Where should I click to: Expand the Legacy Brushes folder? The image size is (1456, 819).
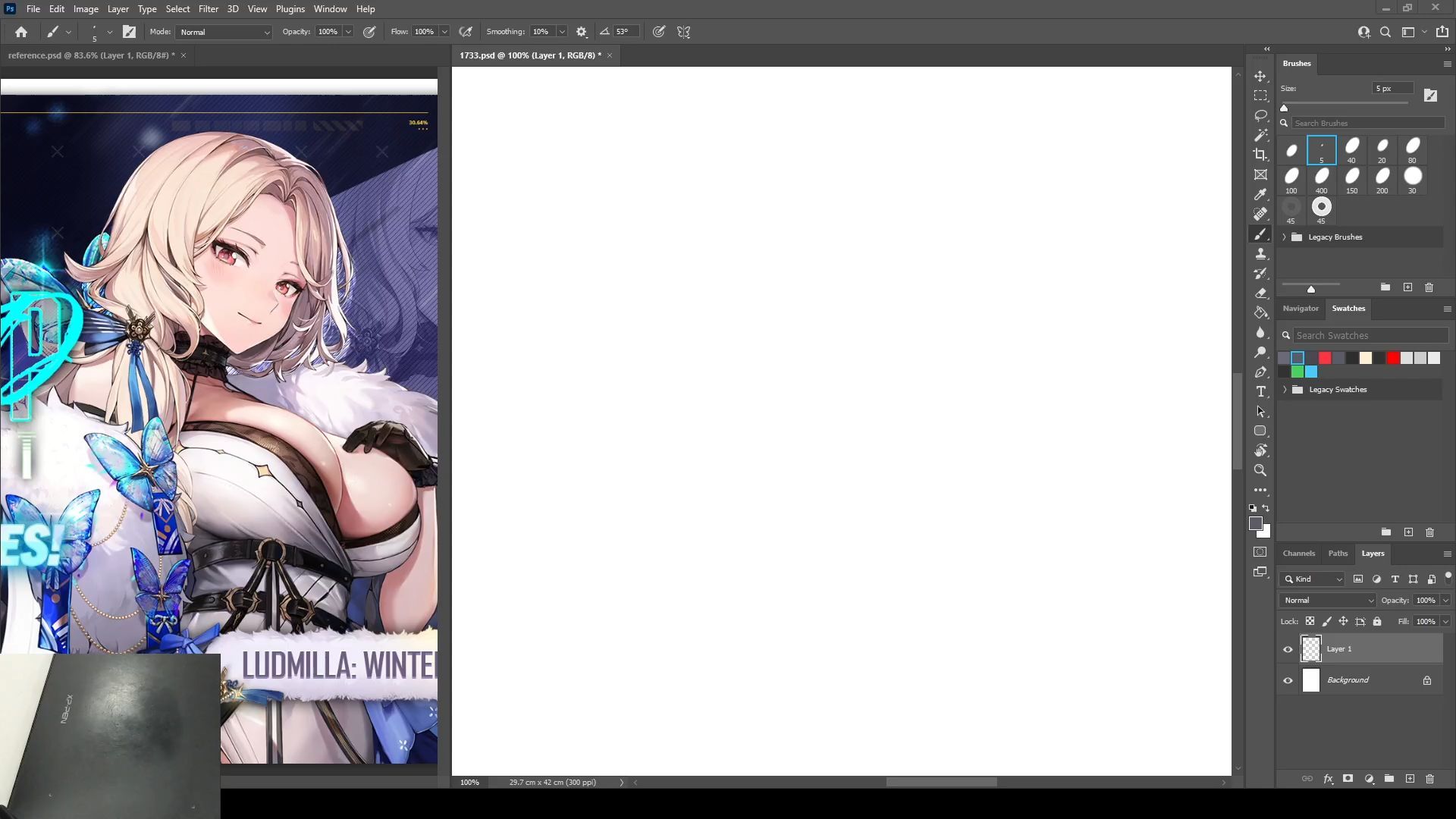(1285, 237)
